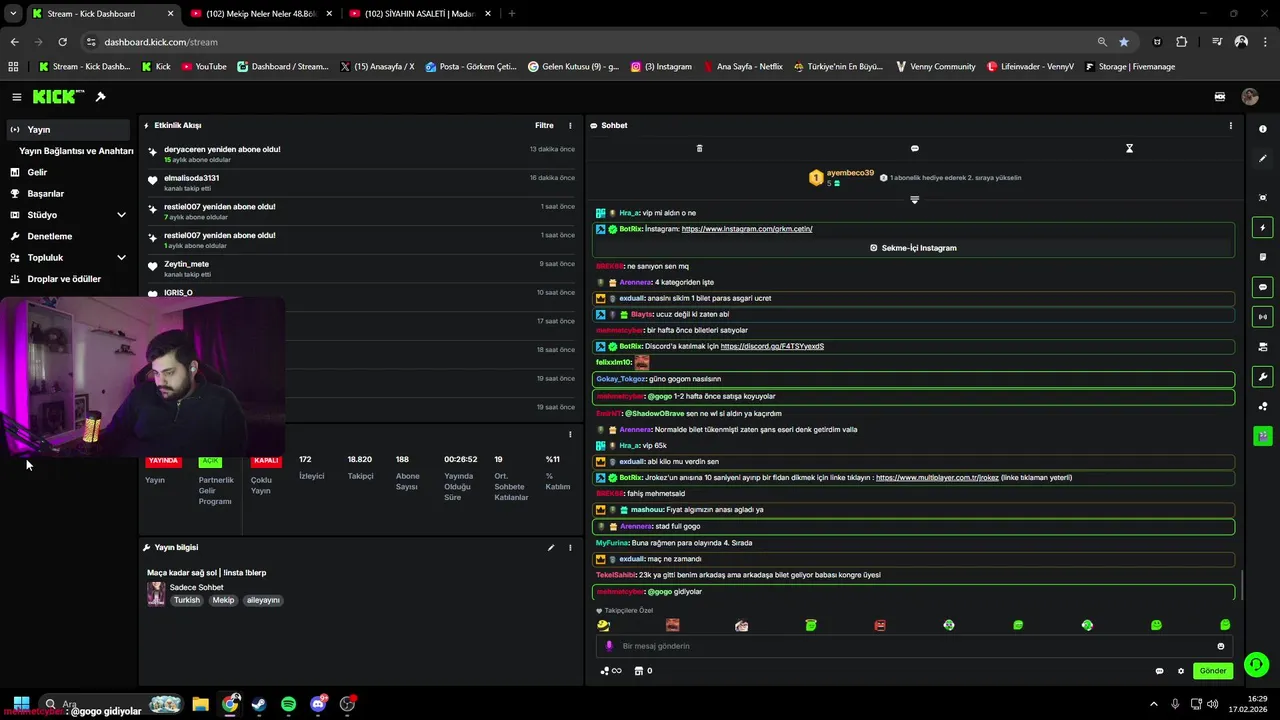The image size is (1280, 720).
Task: Open the multiplayer.com.tr link in chat
Action: pos(937,478)
